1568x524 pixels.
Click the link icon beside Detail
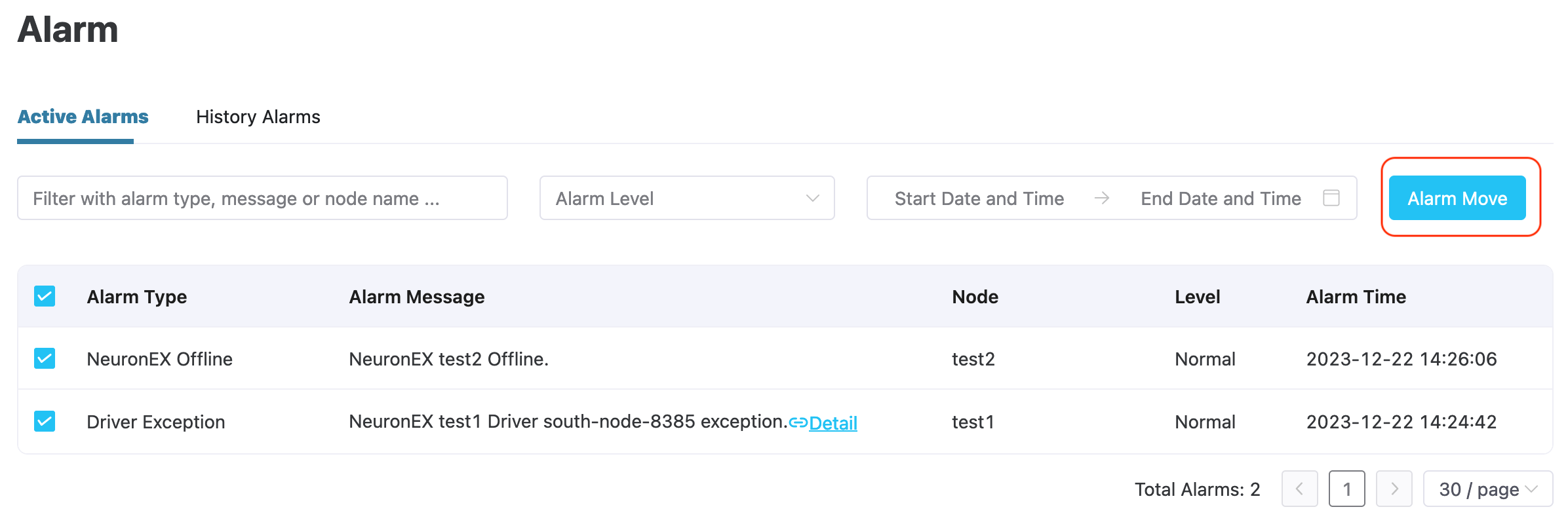(x=798, y=423)
